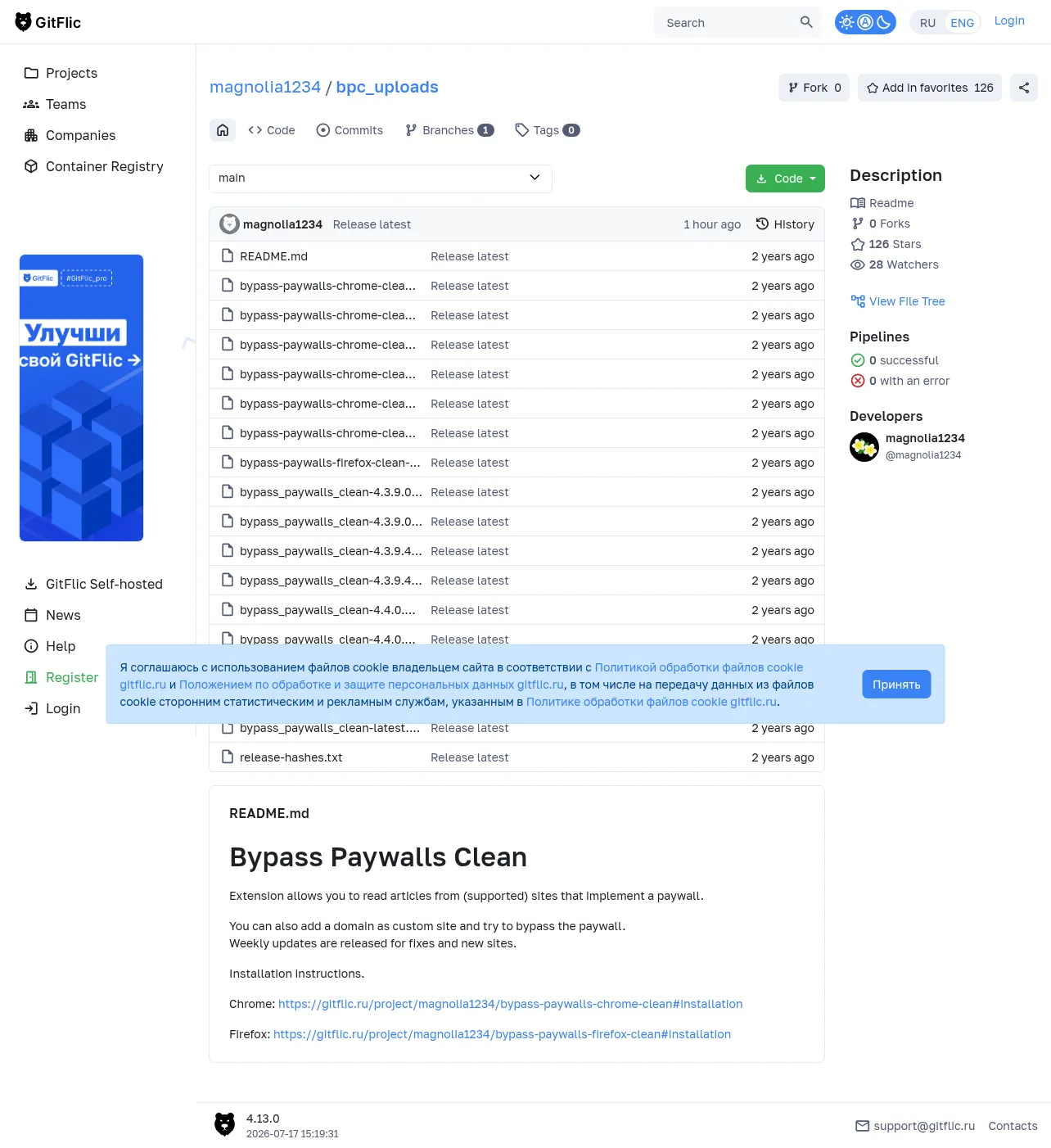Viewport: 1051px width, 1148px height.
Task: Open the bpc_uploads repository link
Action: [387, 87]
